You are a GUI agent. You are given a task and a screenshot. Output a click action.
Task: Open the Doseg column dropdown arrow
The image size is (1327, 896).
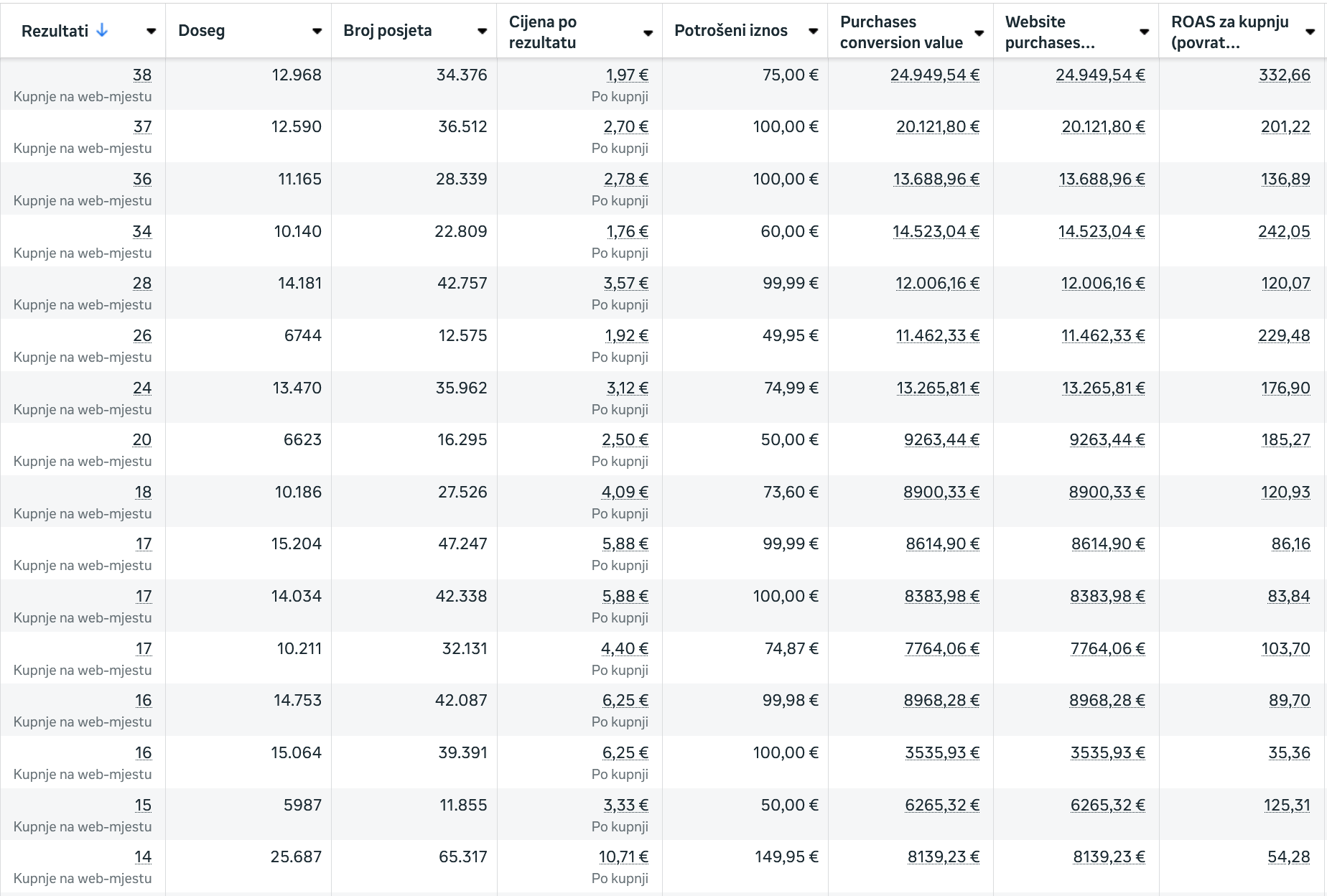coord(317,31)
